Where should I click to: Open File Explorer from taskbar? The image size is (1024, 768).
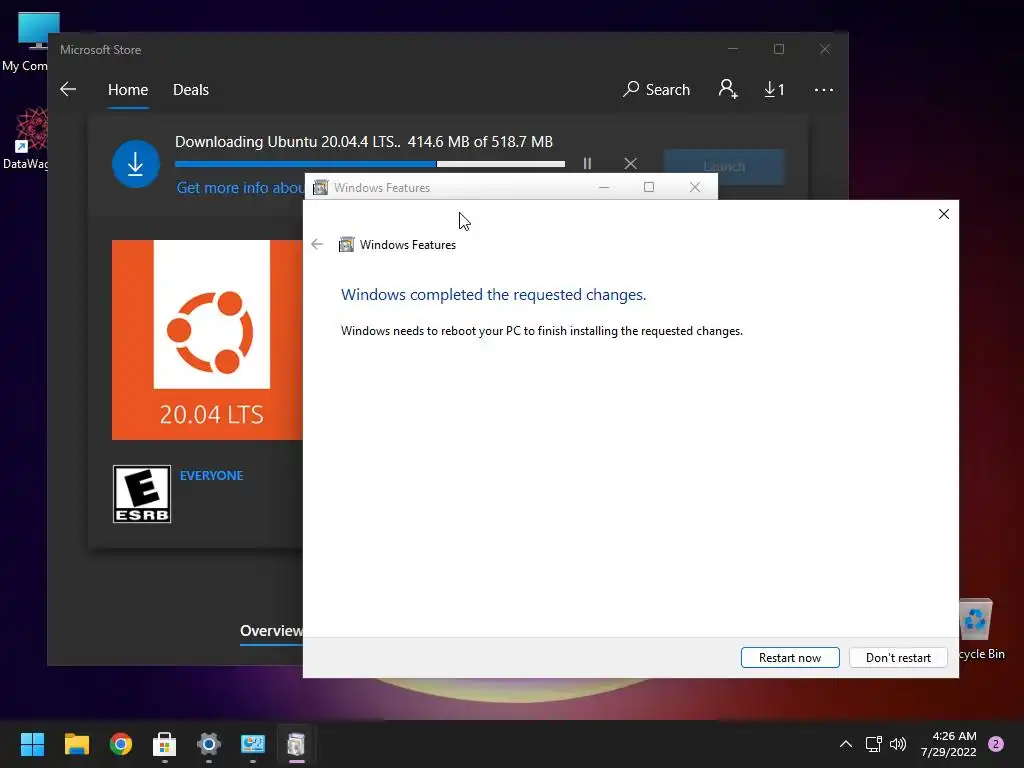[x=76, y=744]
